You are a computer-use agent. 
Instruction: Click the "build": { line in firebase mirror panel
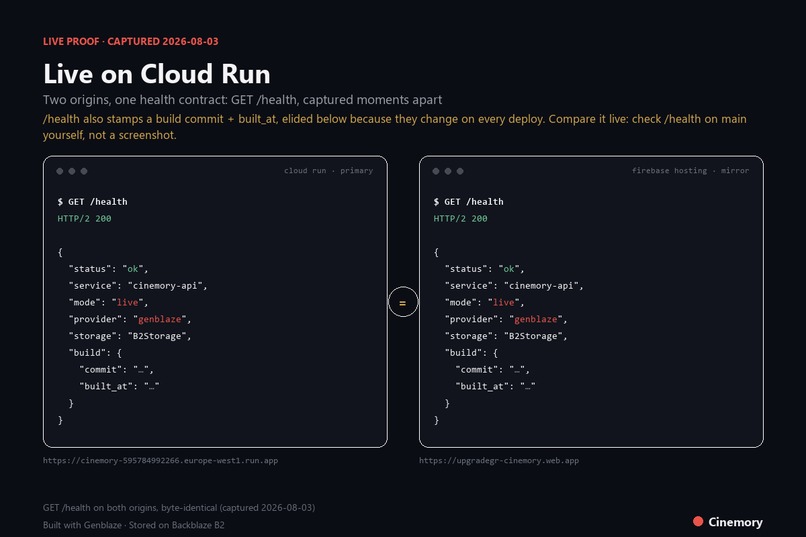tap(471, 353)
